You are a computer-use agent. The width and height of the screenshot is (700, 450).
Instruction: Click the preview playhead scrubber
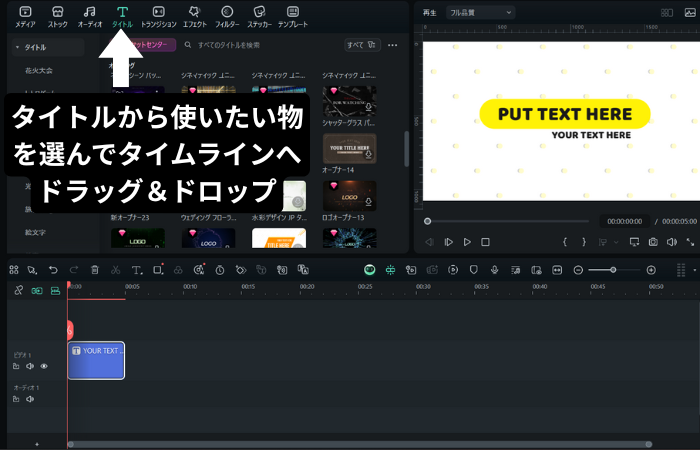click(x=427, y=221)
